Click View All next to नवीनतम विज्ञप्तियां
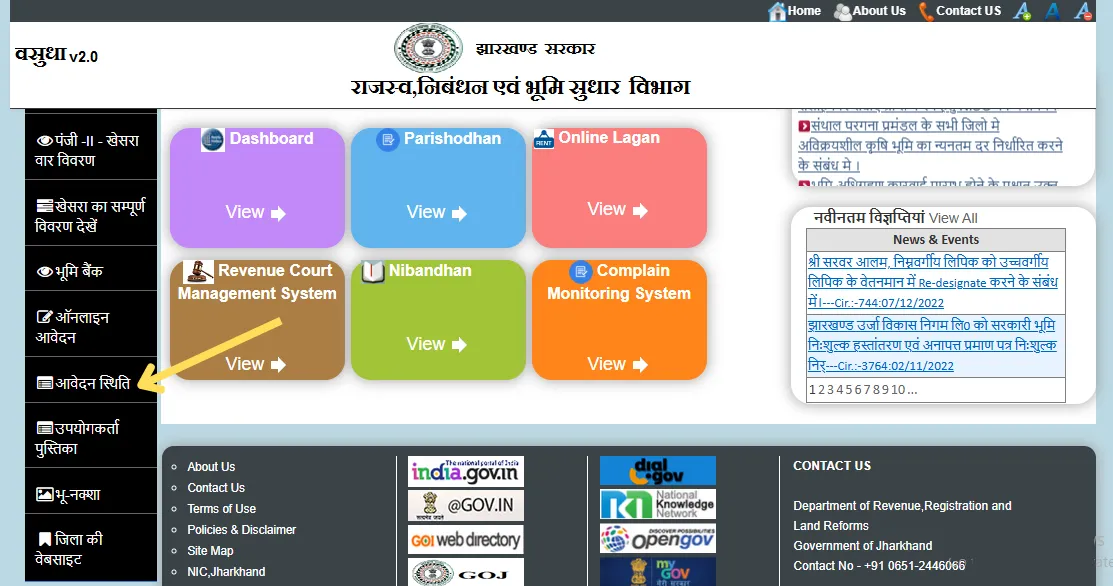The width and height of the screenshot is (1113, 586). point(953,219)
